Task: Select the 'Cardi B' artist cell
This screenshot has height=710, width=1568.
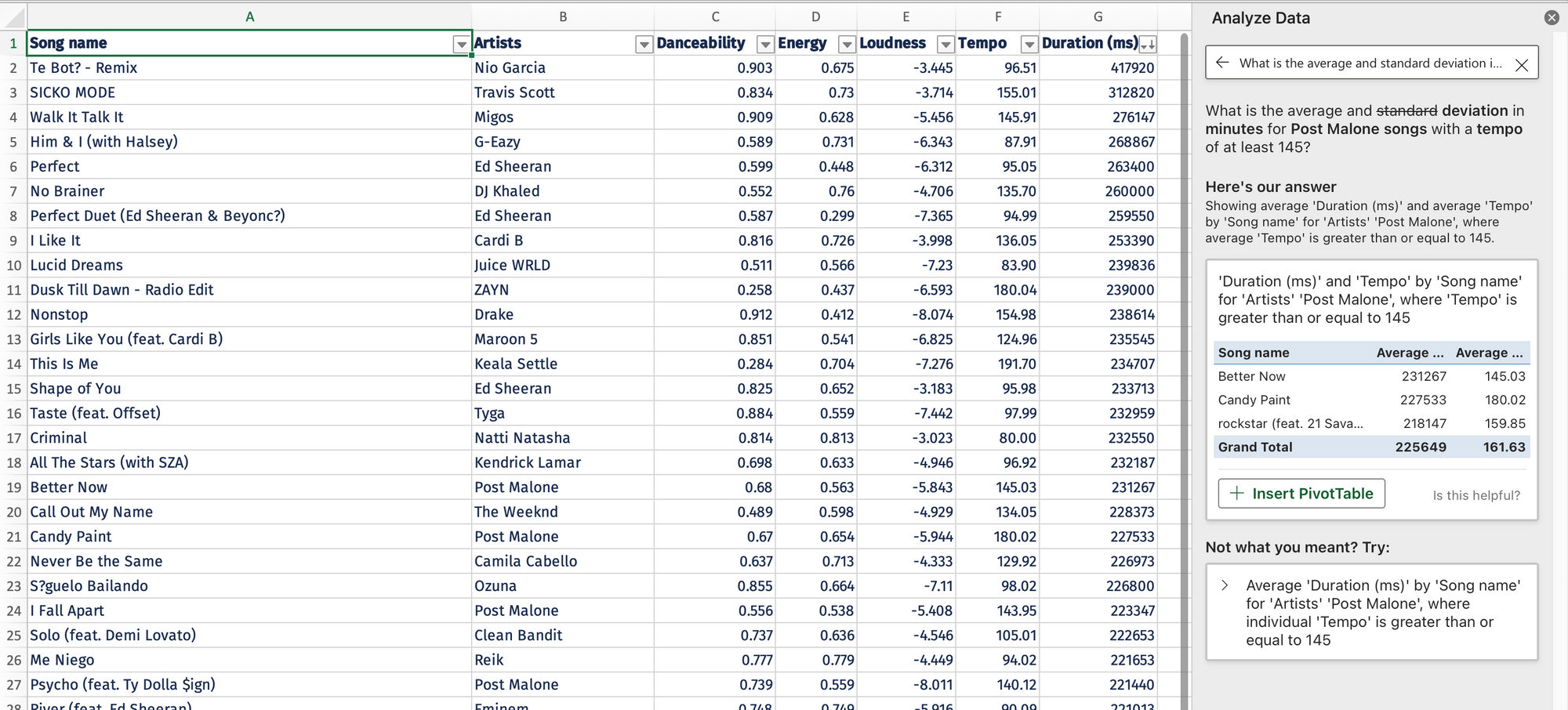Action: pos(563,241)
